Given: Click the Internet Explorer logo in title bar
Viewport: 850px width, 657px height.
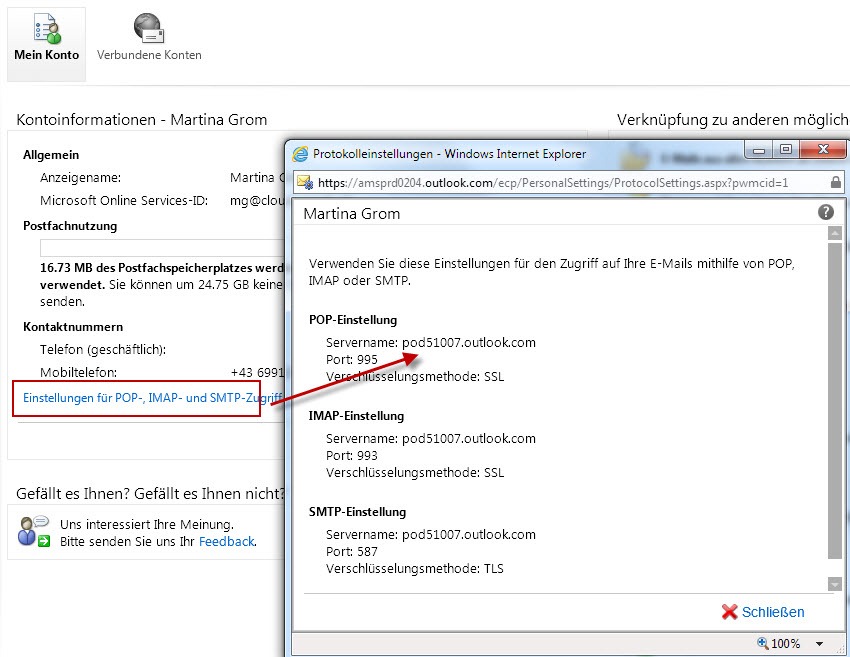Looking at the screenshot, I should point(300,154).
